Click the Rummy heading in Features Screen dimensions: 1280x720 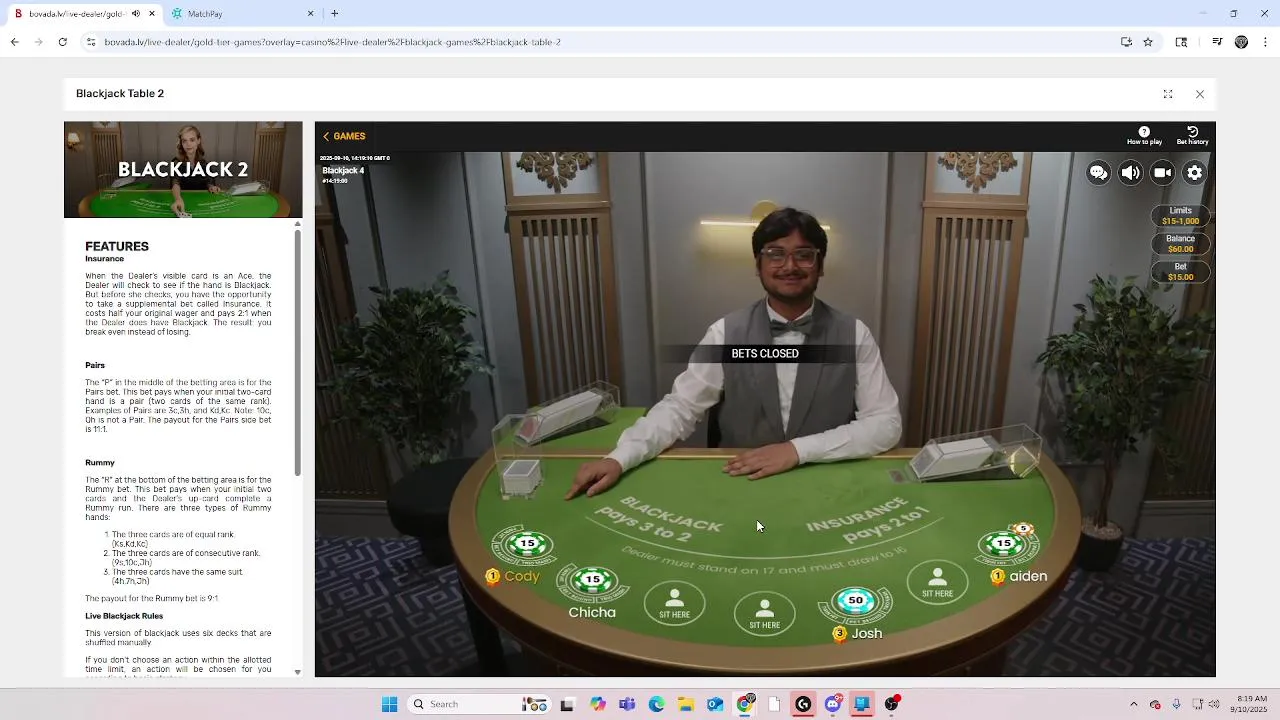[x=100, y=463]
